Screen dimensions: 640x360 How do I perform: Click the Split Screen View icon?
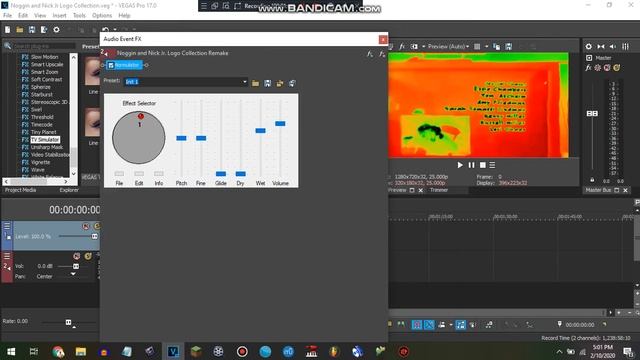pyautogui.click(x=414, y=47)
